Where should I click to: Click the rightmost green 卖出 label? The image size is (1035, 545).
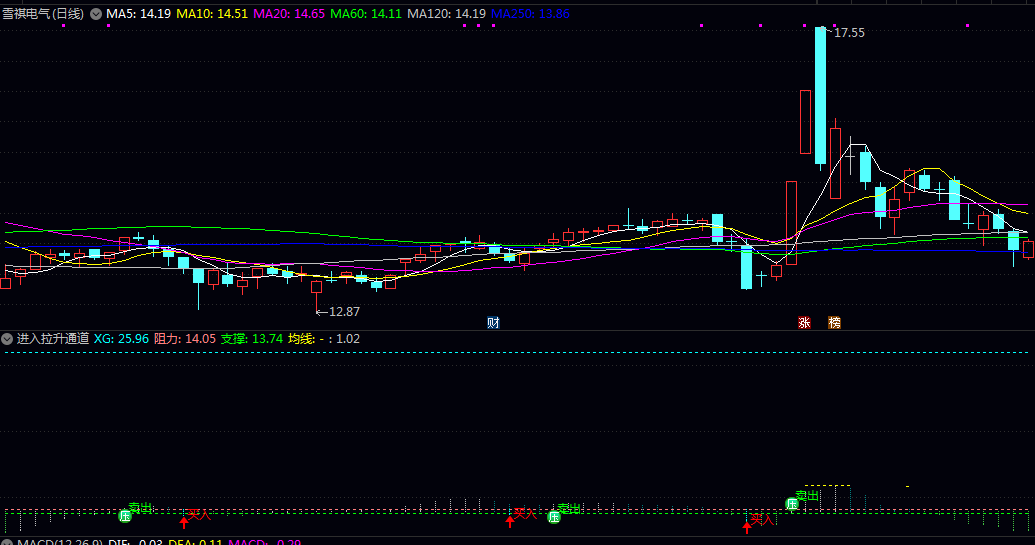[807, 496]
